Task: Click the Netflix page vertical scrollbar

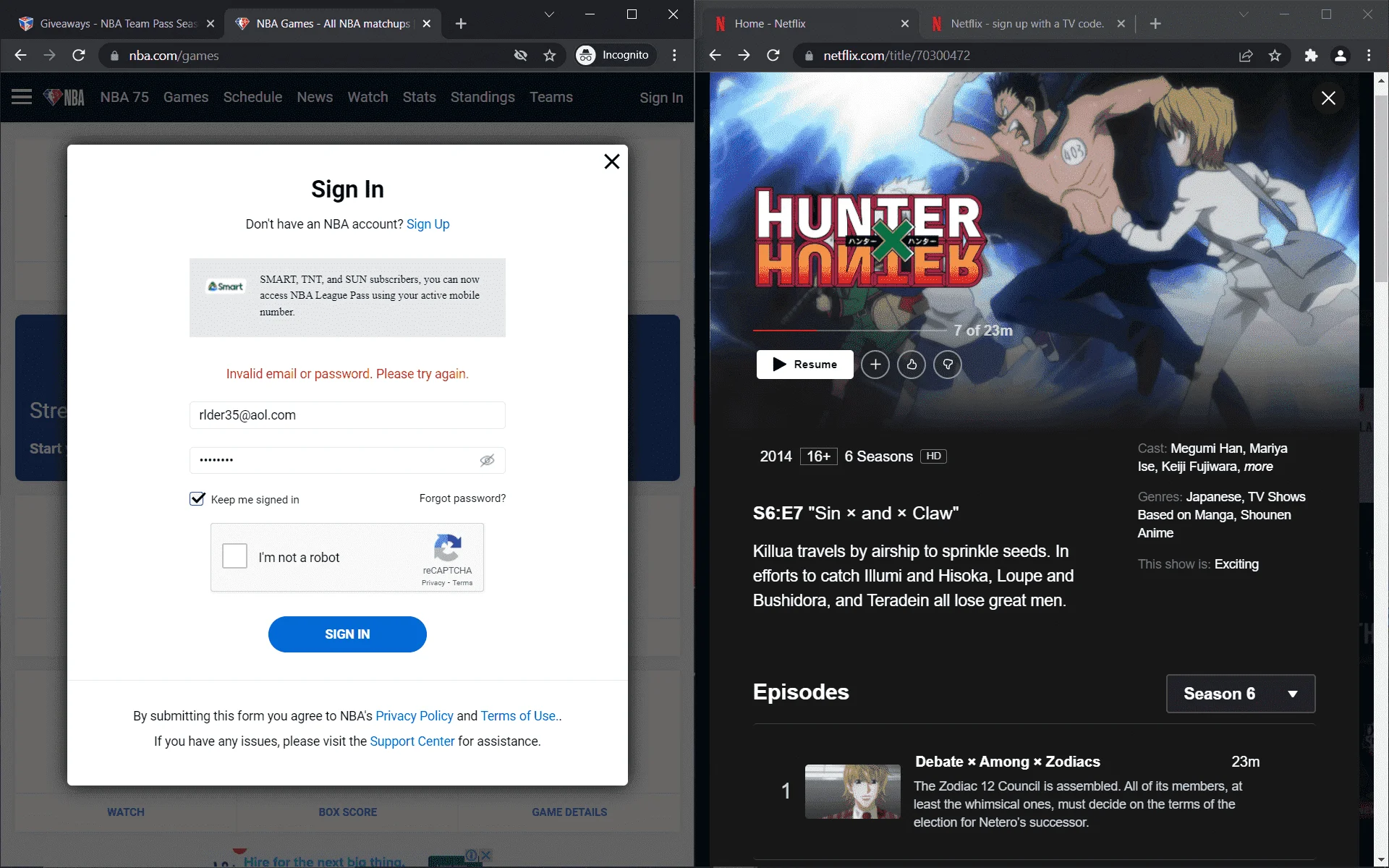Action: 1381,188
